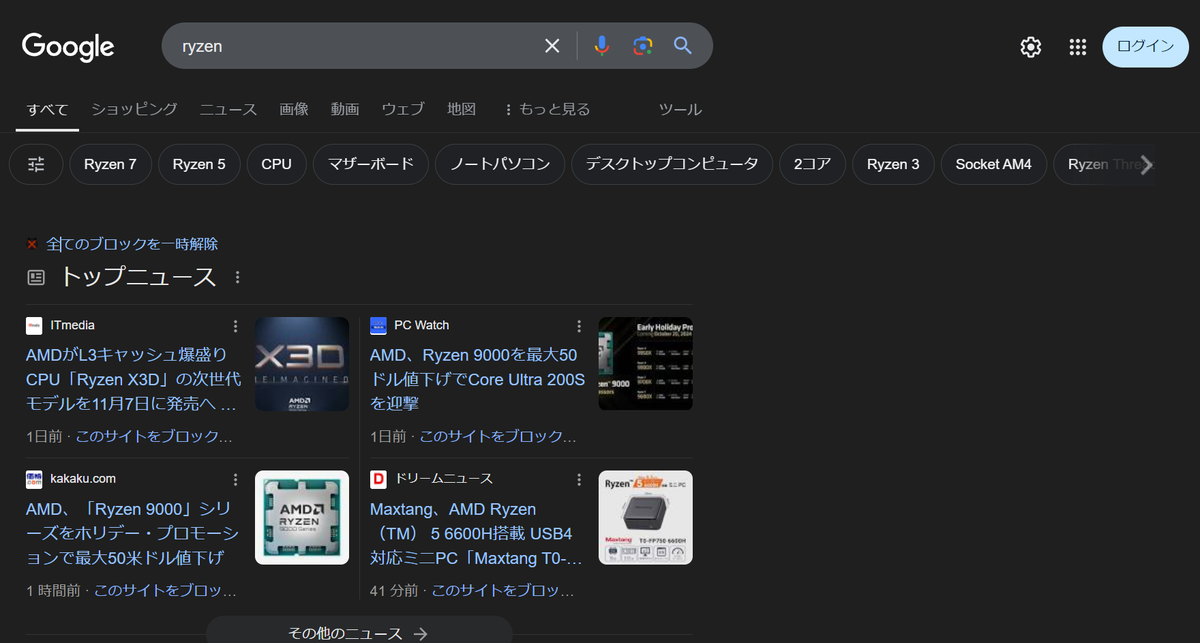Image resolution: width=1200 pixels, height=643 pixels.
Task: Click the PC Watch site favicon
Action: tap(378, 325)
